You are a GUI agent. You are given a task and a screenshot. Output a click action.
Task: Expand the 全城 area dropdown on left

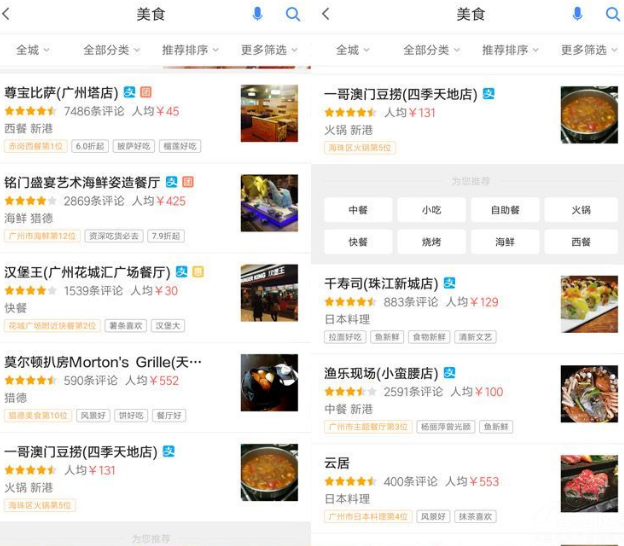33,50
